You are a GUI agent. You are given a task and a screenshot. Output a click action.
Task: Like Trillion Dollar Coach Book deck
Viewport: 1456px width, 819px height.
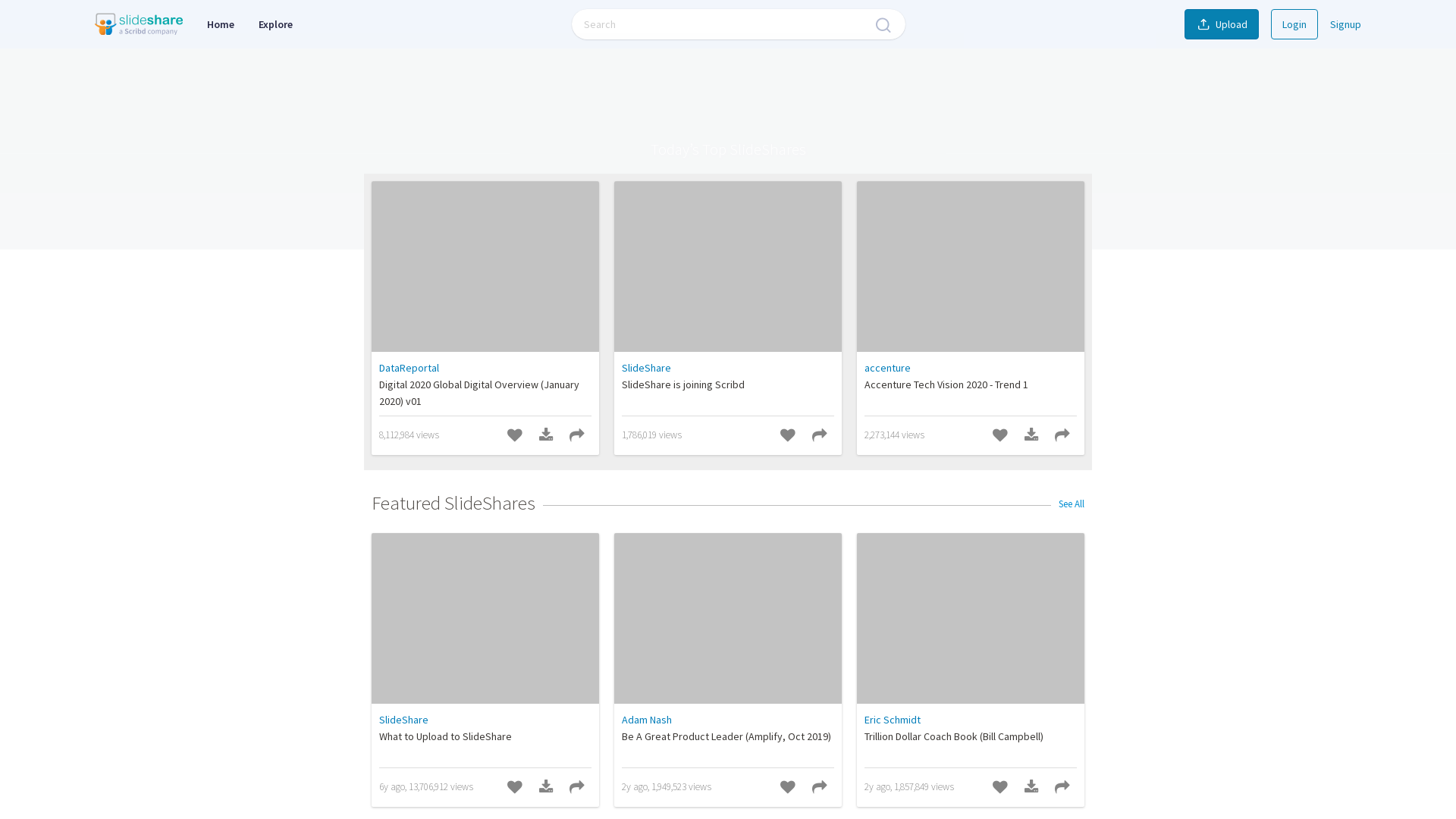[x=1000, y=787]
